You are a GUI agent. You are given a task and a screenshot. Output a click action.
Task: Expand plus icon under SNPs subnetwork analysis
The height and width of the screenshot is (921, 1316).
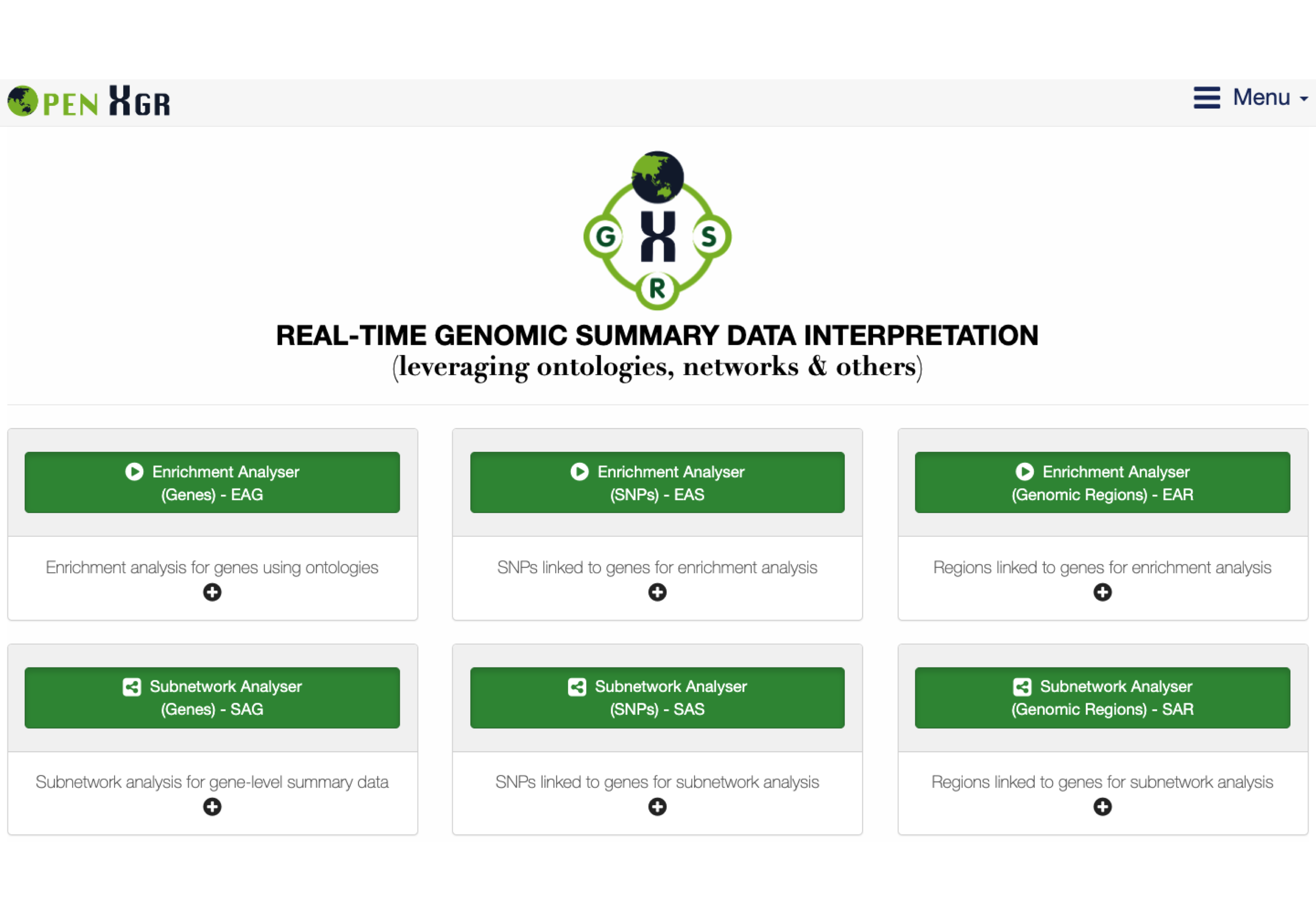[657, 807]
